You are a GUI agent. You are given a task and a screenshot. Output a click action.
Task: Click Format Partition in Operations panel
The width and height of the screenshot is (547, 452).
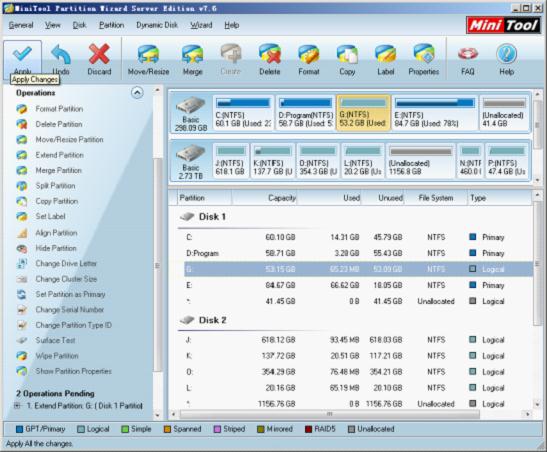pos(59,109)
